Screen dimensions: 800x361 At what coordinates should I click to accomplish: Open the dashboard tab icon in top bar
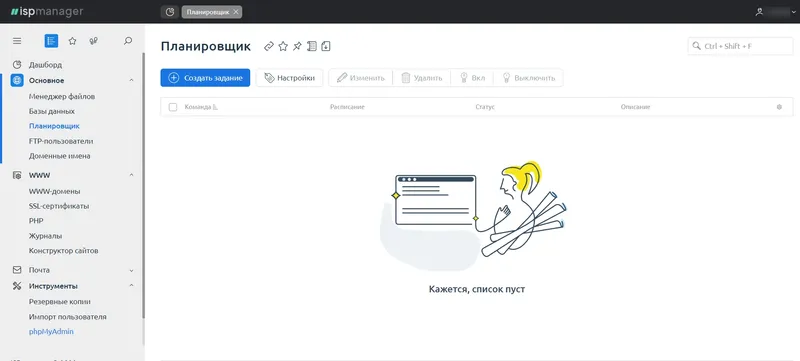170,12
